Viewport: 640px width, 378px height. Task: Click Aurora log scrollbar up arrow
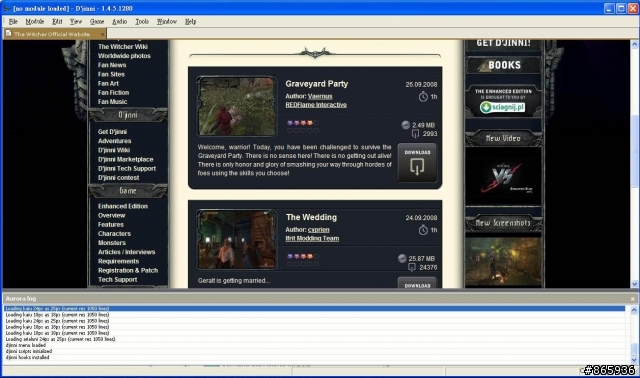[634, 310]
